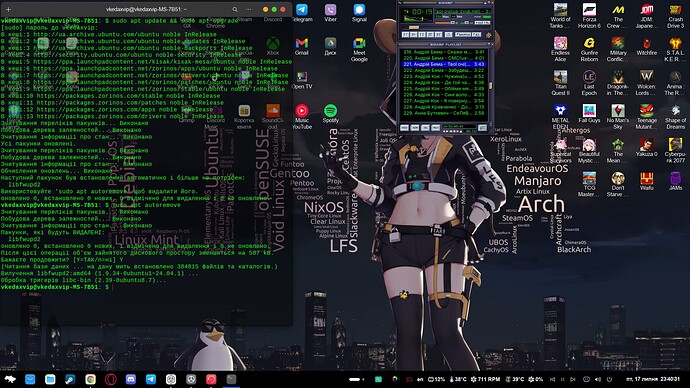Pause playback in Winamp main window
This screenshot has height=388, width=690.
pos(422,34)
